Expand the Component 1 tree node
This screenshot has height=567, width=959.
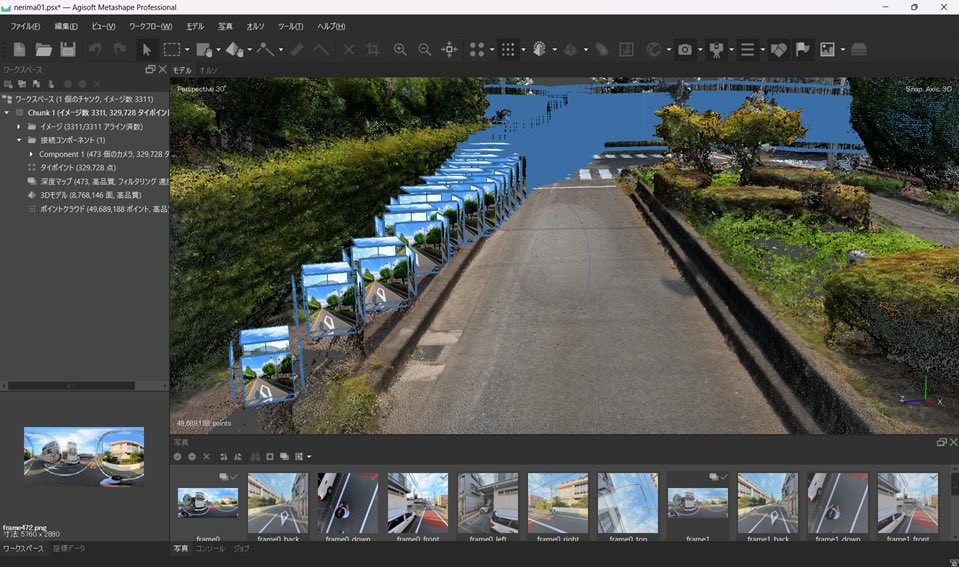click(31, 154)
